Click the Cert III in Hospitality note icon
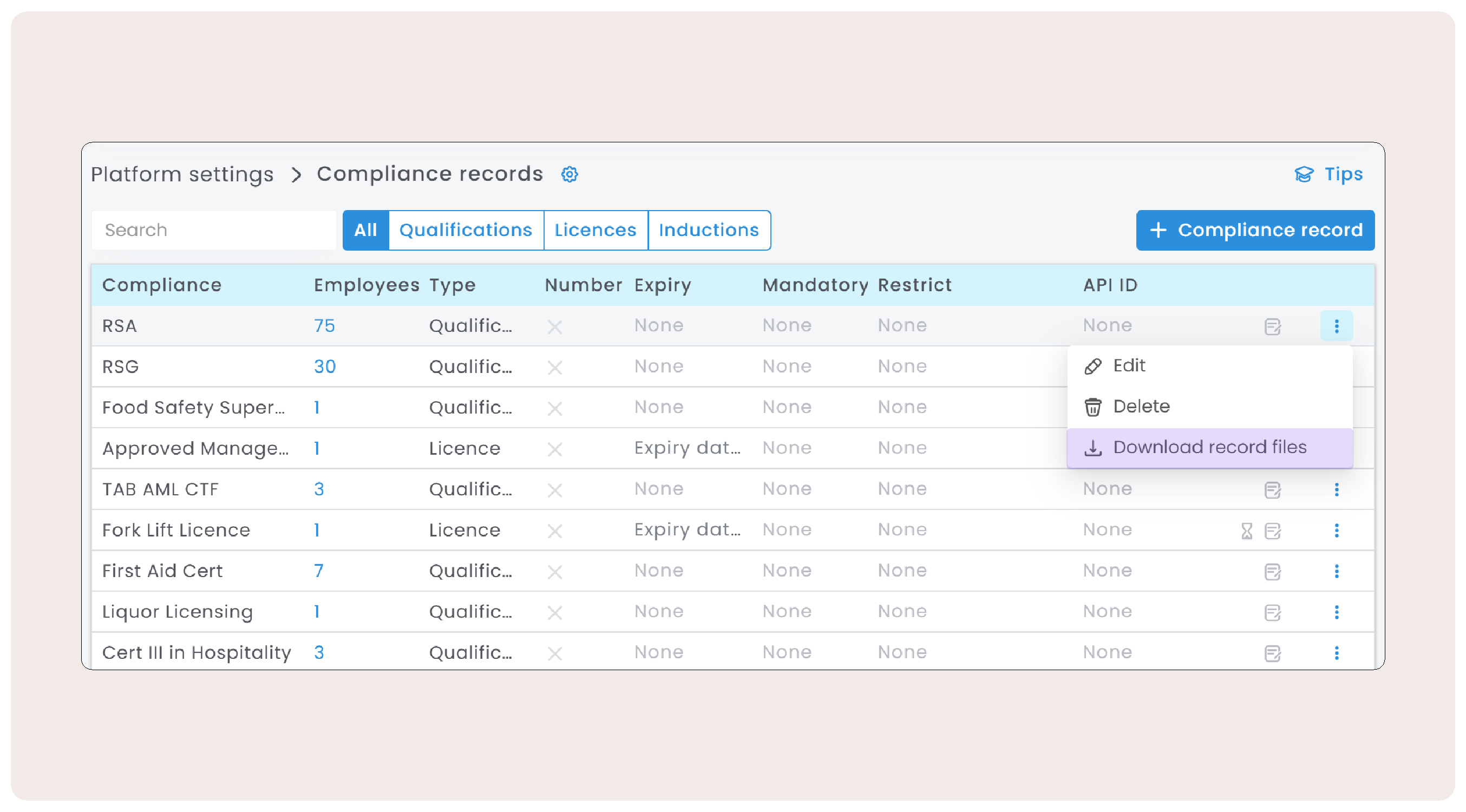 tap(1272, 653)
